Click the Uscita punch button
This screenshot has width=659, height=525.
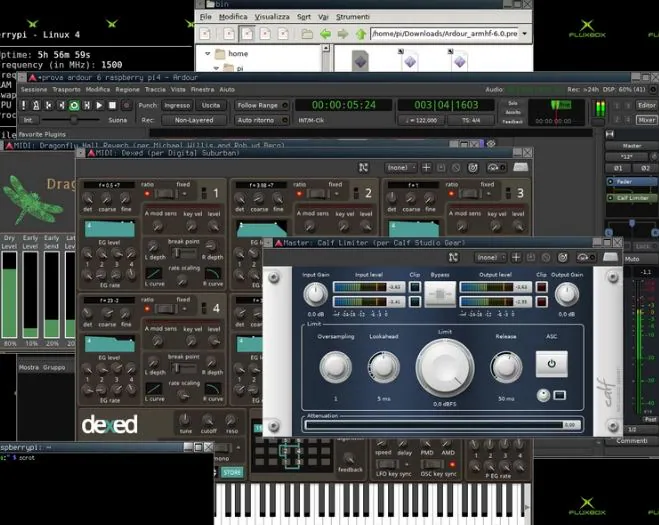click(x=211, y=105)
